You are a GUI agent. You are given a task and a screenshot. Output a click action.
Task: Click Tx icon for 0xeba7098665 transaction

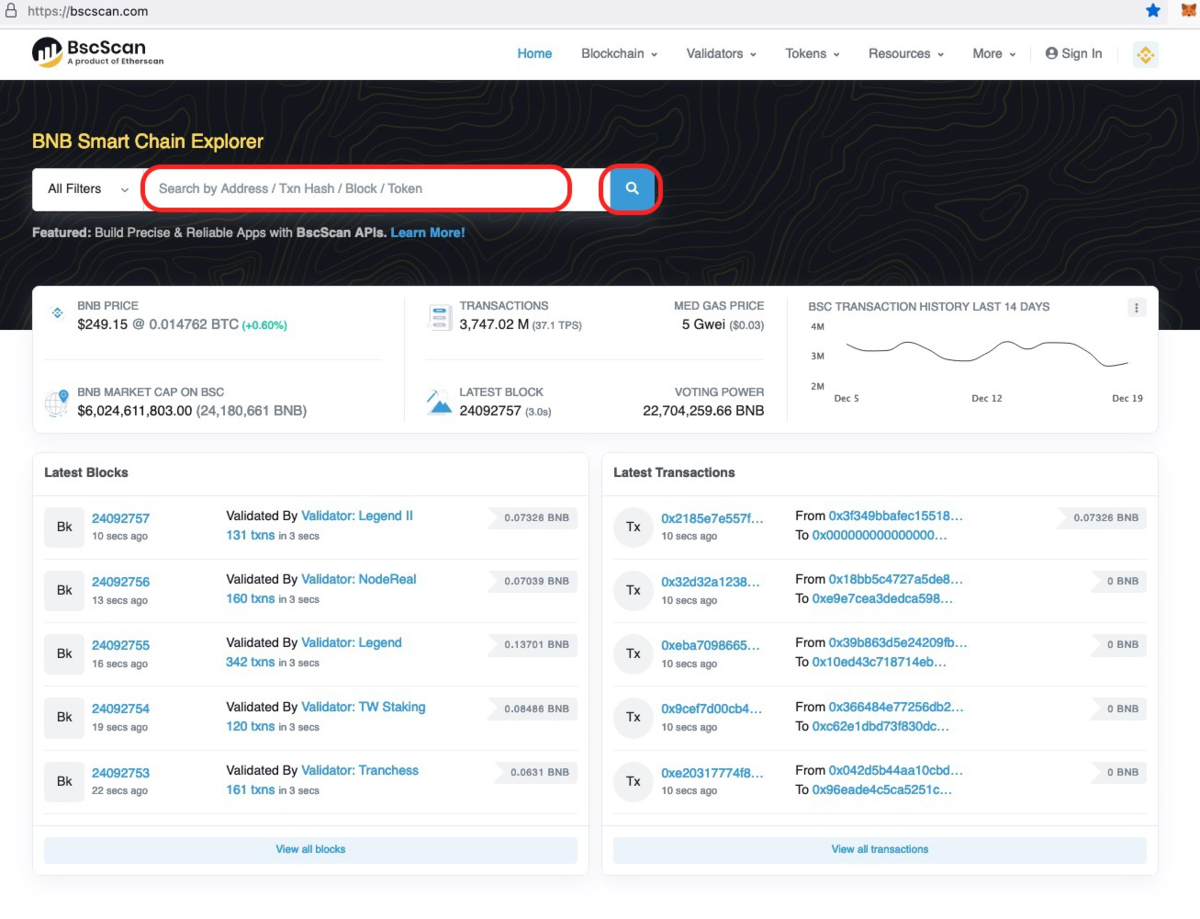coord(633,654)
